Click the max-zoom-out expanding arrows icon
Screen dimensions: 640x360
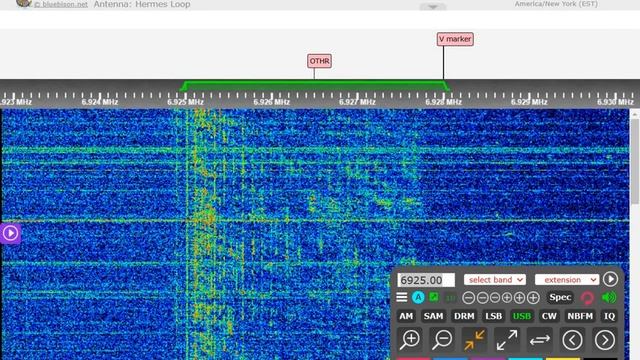click(x=507, y=340)
